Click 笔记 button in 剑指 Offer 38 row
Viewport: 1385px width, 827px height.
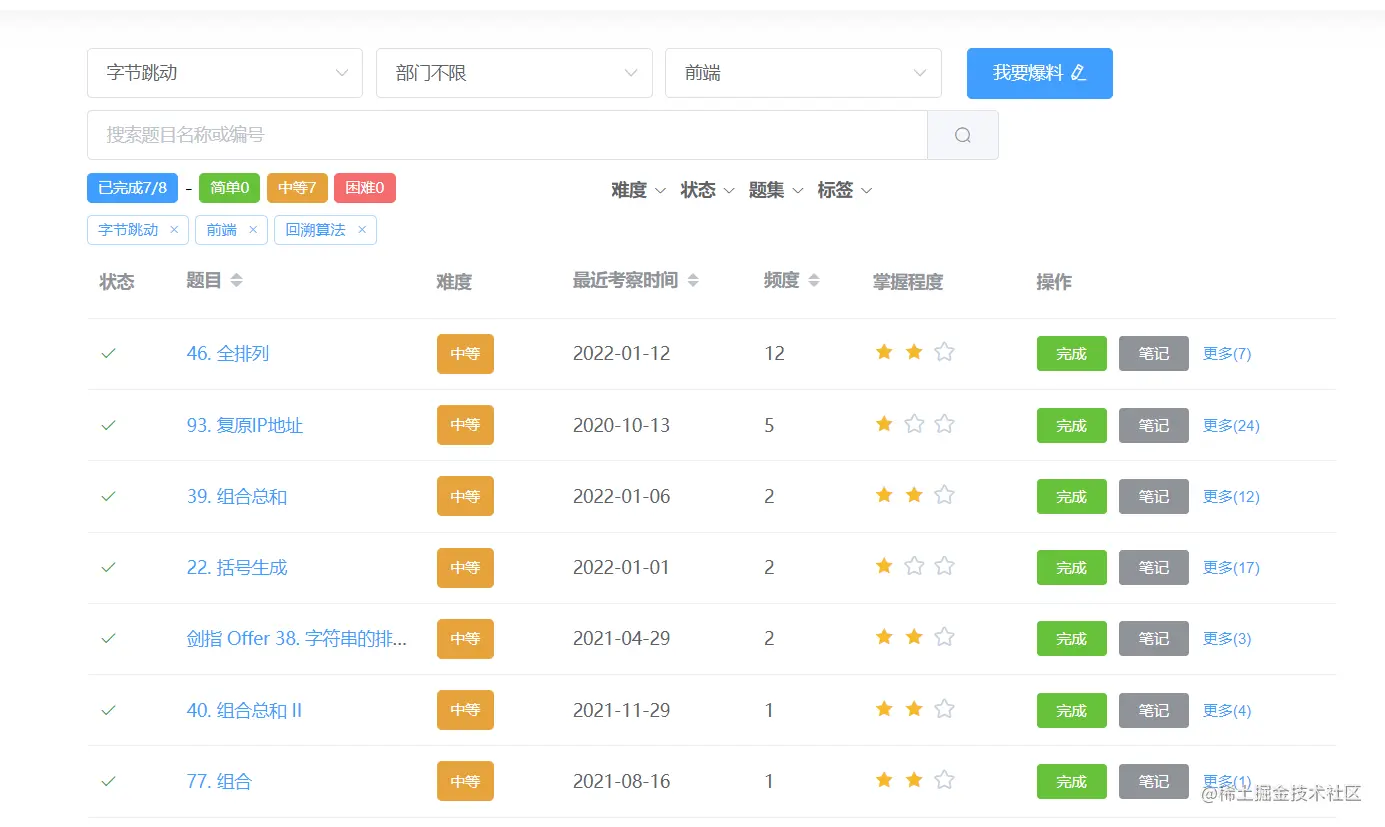click(1153, 638)
